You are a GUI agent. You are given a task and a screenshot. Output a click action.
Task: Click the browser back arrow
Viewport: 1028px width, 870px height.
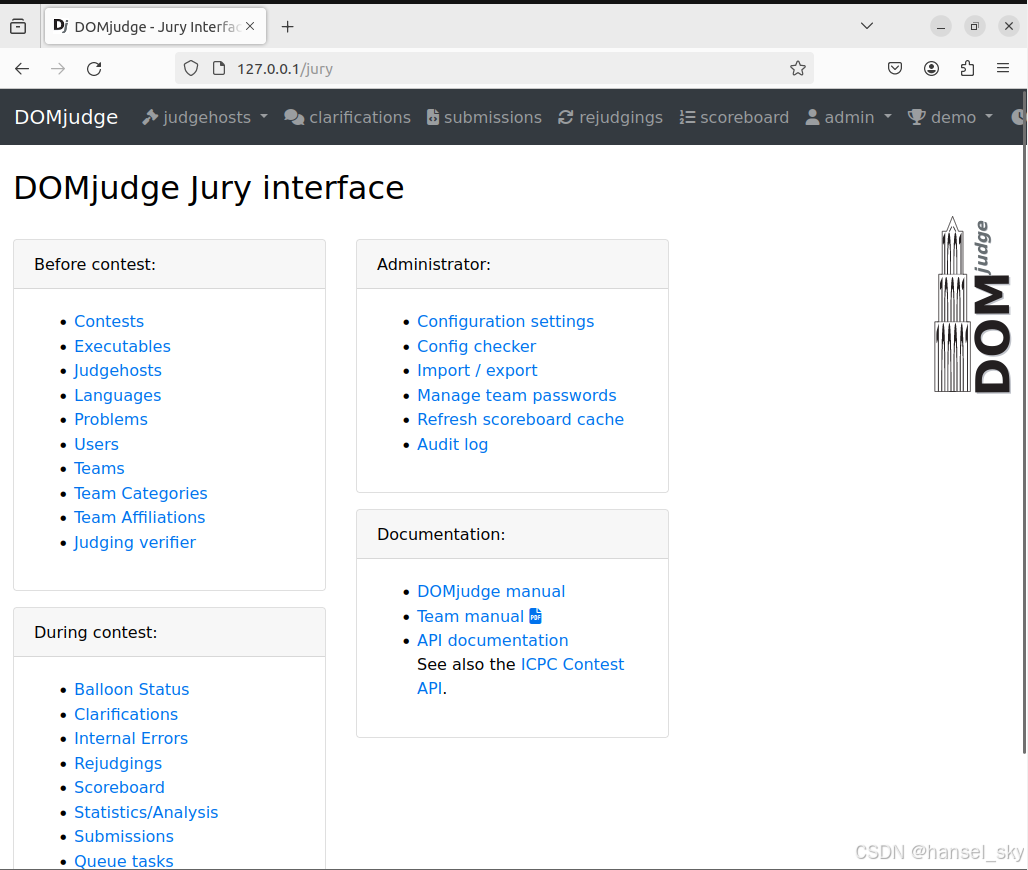pyautogui.click(x=22, y=69)
